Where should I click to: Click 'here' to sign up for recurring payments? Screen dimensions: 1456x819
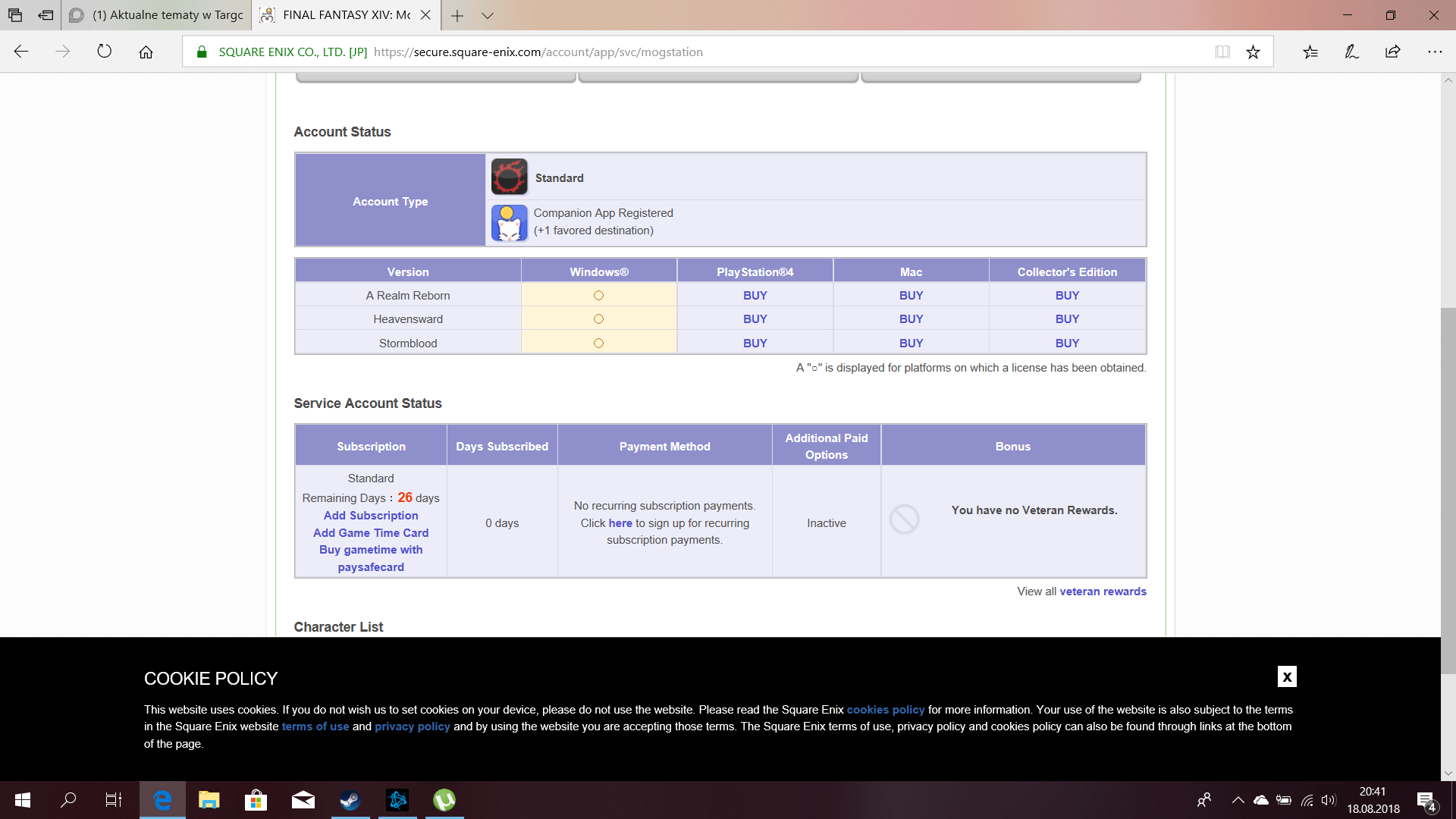coord(620,522)
